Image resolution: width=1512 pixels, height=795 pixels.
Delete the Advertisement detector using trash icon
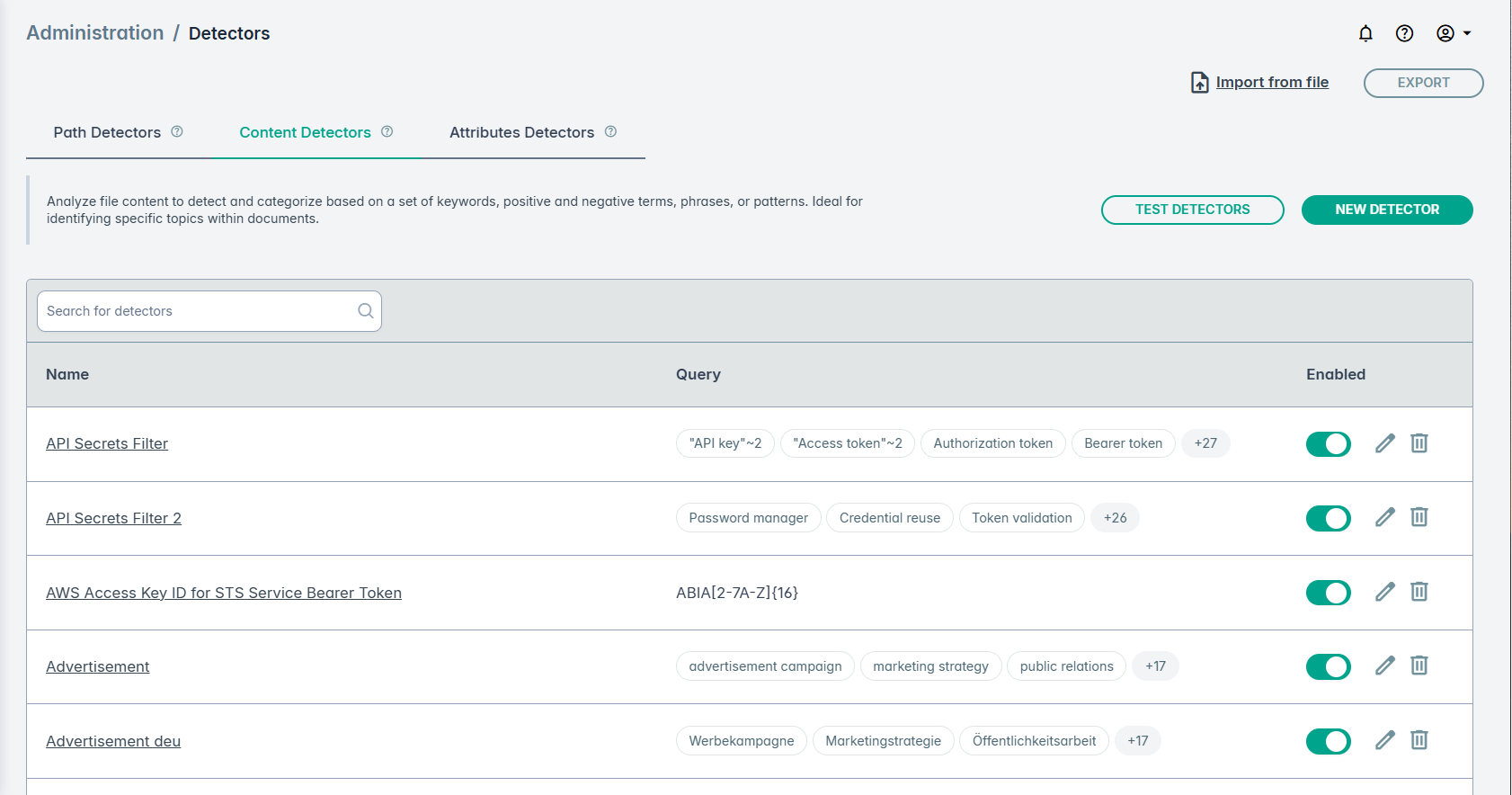[x=1419, y=665]
